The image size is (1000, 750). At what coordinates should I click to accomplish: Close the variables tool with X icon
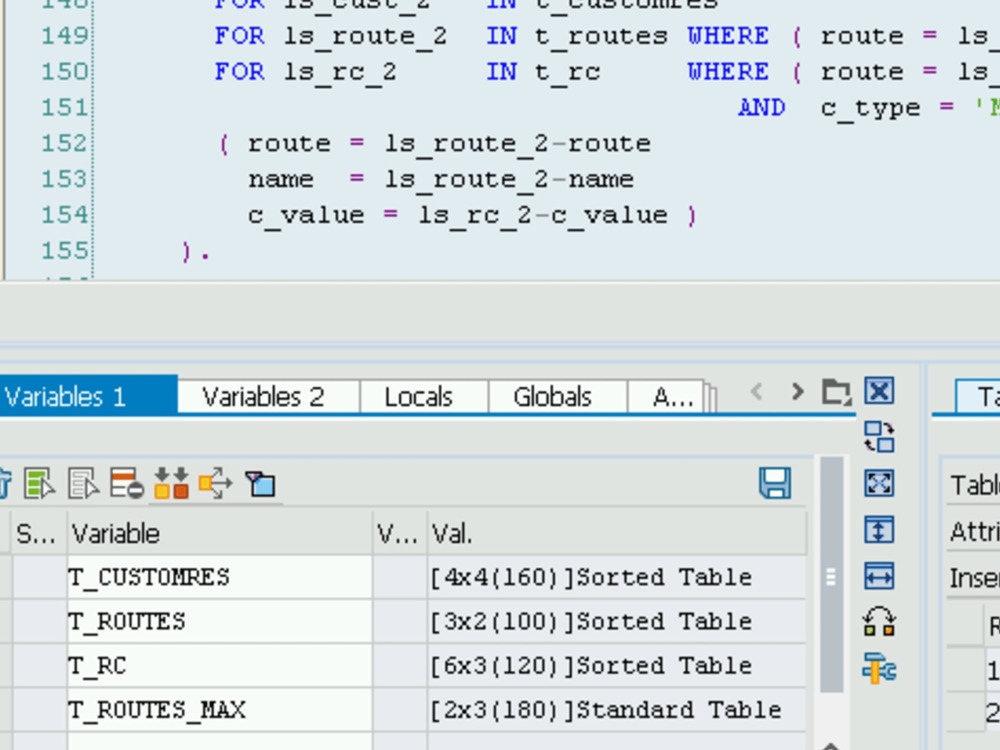tap(879, 390)
